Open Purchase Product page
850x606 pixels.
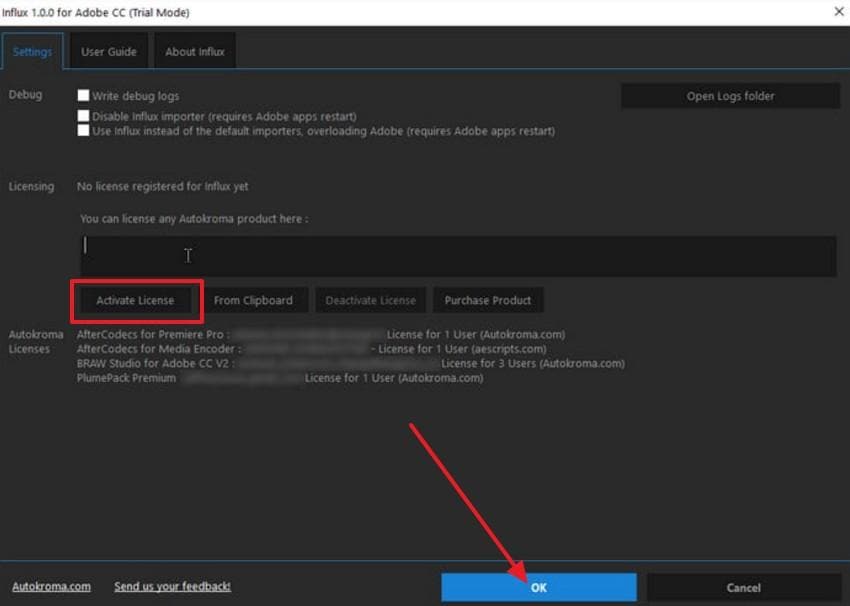pyautogui.click(x=488, y=300)
